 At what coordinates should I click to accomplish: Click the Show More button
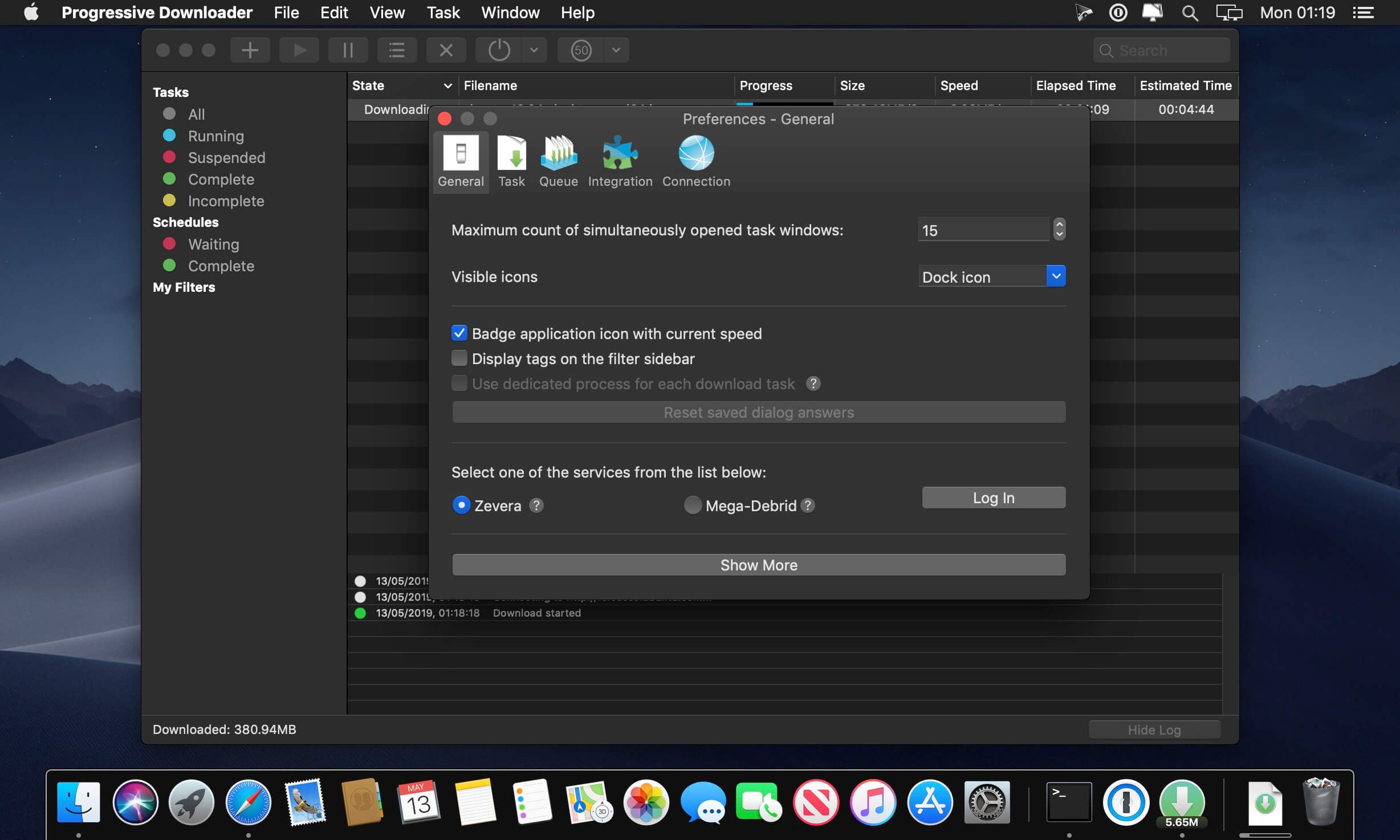pos(759,565)
